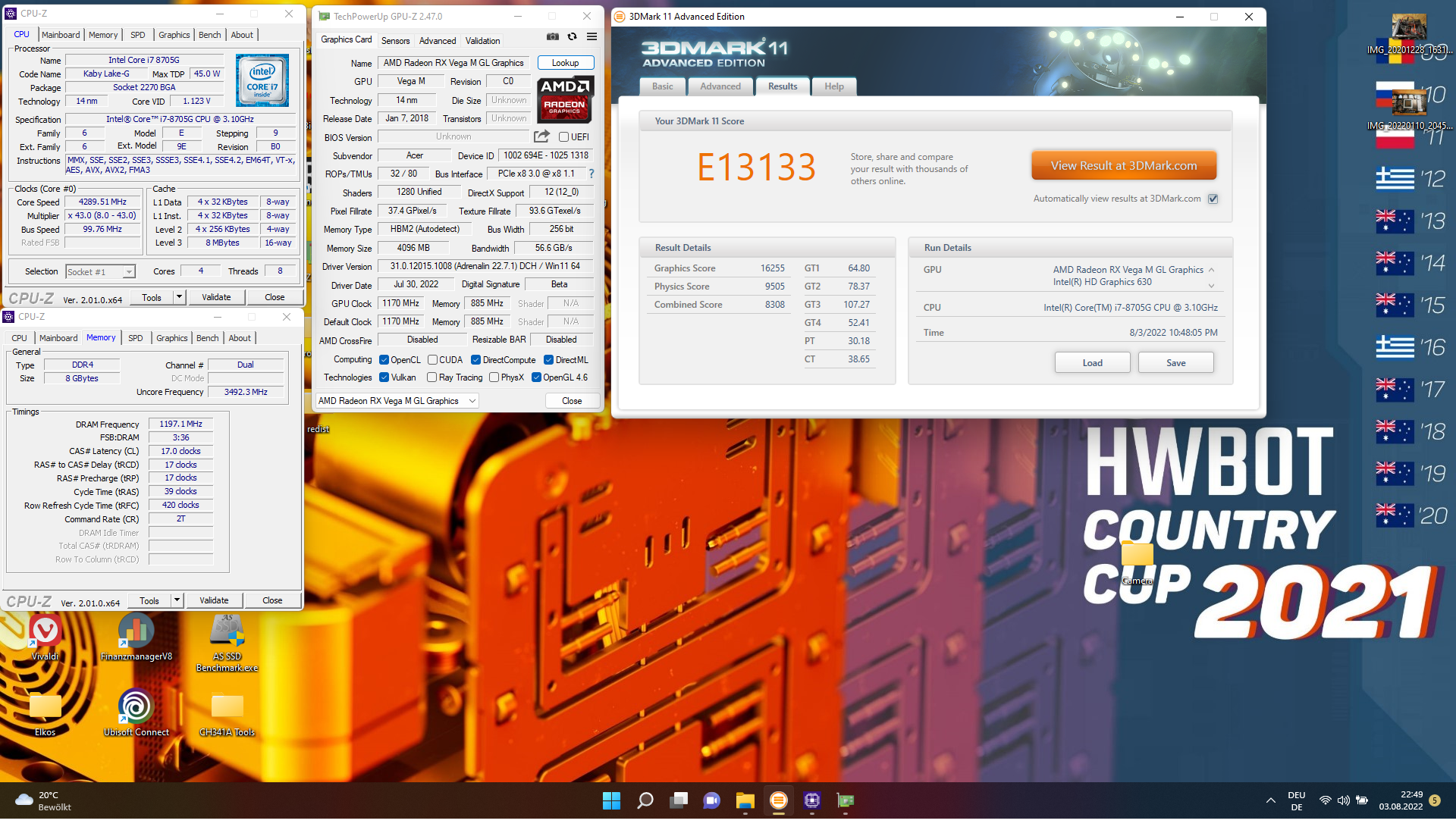This screenshot has height=830, width=1456.
Task: Toggle the OpenCL checkbox
Action: click(x=384, y=360)
